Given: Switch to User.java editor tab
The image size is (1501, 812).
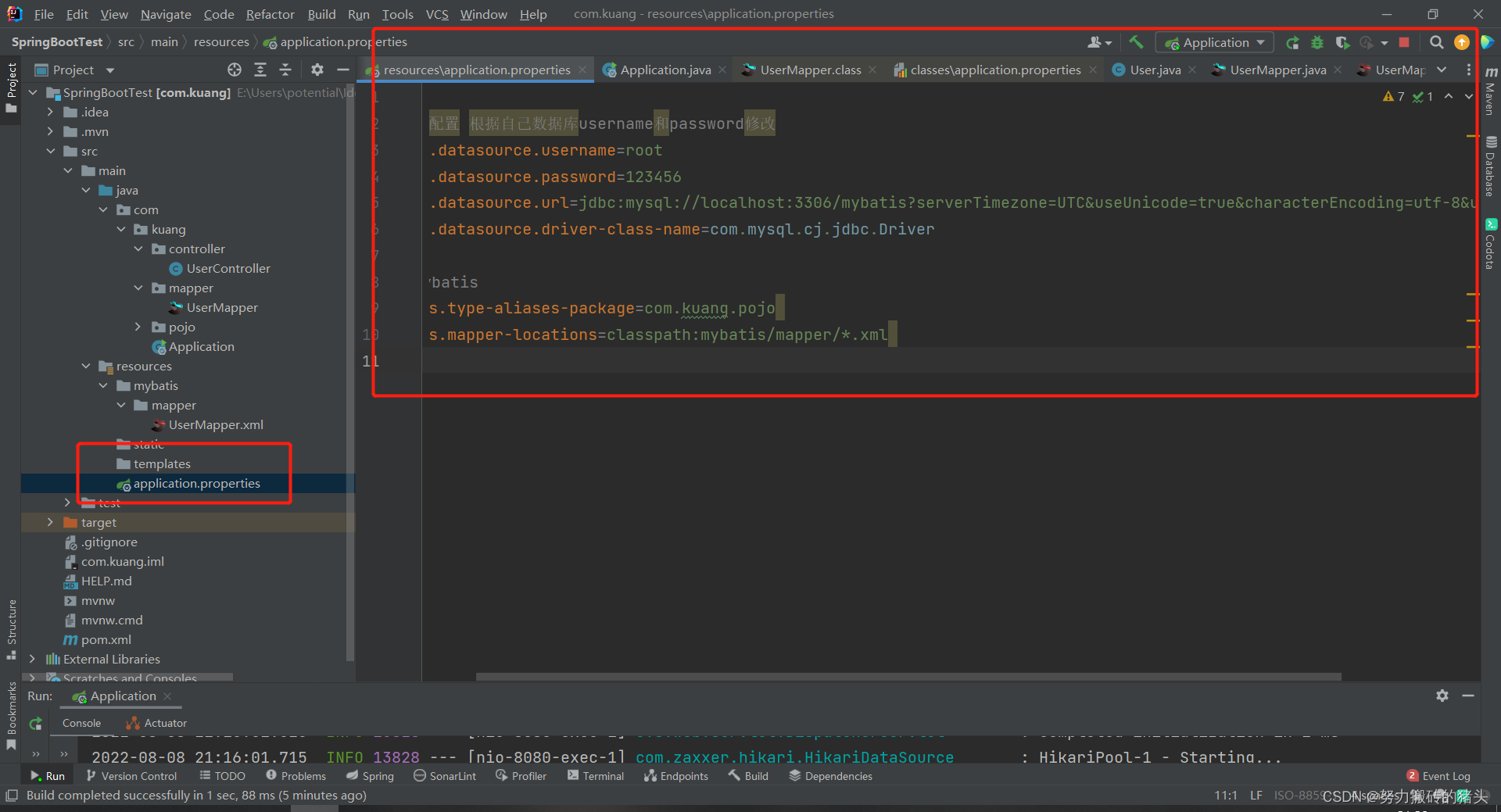Looking at the screenshot, I should 1155,70.
